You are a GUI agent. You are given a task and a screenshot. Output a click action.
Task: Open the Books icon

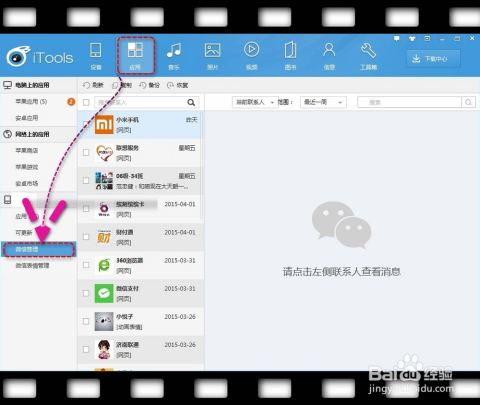click(290, 50)
